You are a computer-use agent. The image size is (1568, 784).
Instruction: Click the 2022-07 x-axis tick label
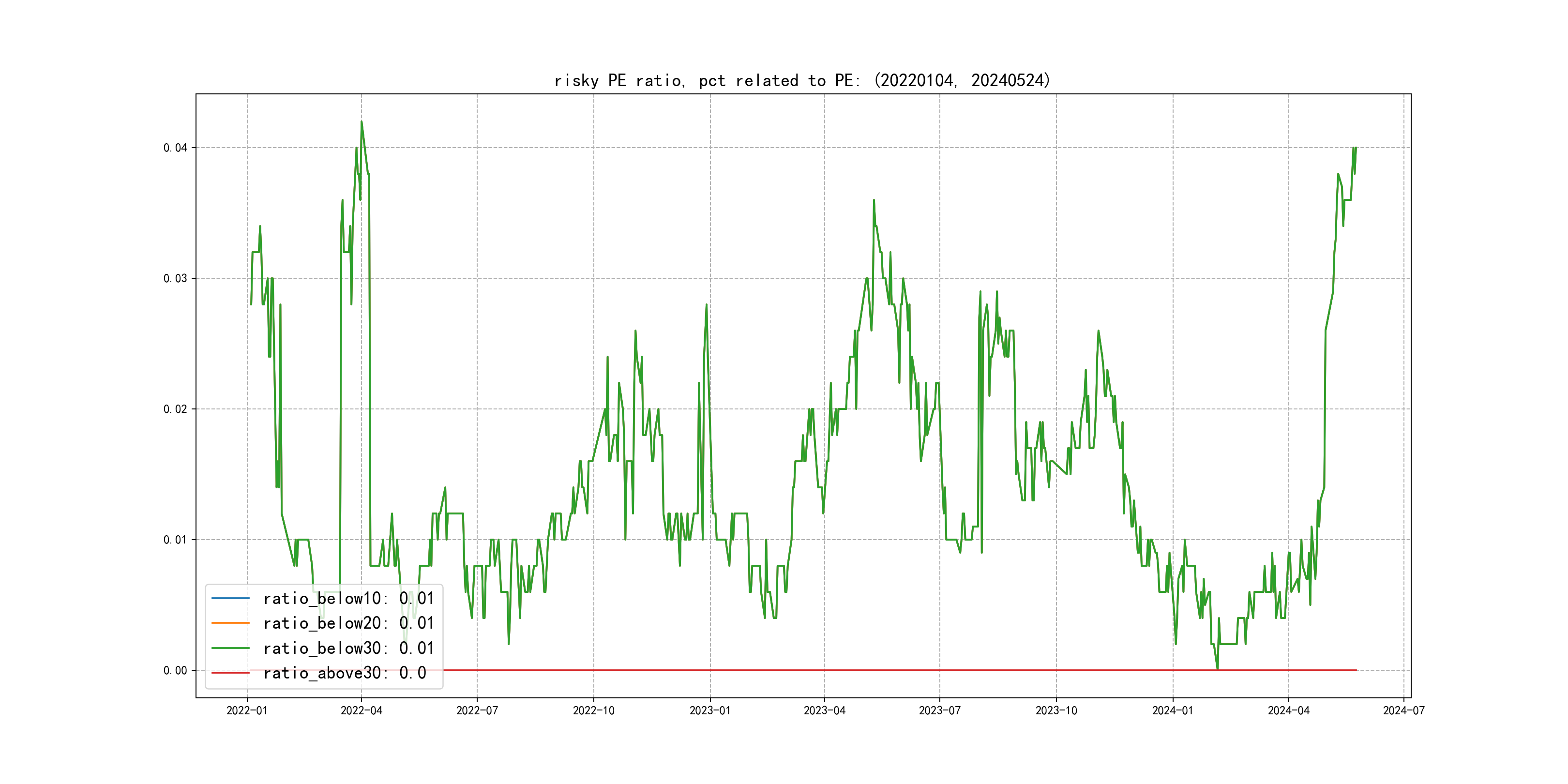point(477,710)
